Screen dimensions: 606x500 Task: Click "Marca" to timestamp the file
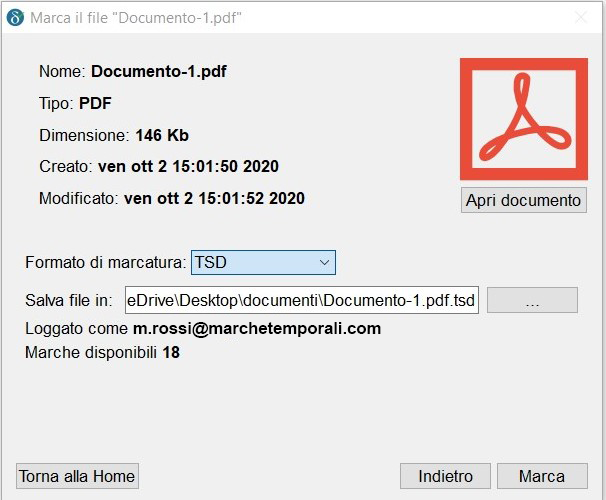pos(541,476)
